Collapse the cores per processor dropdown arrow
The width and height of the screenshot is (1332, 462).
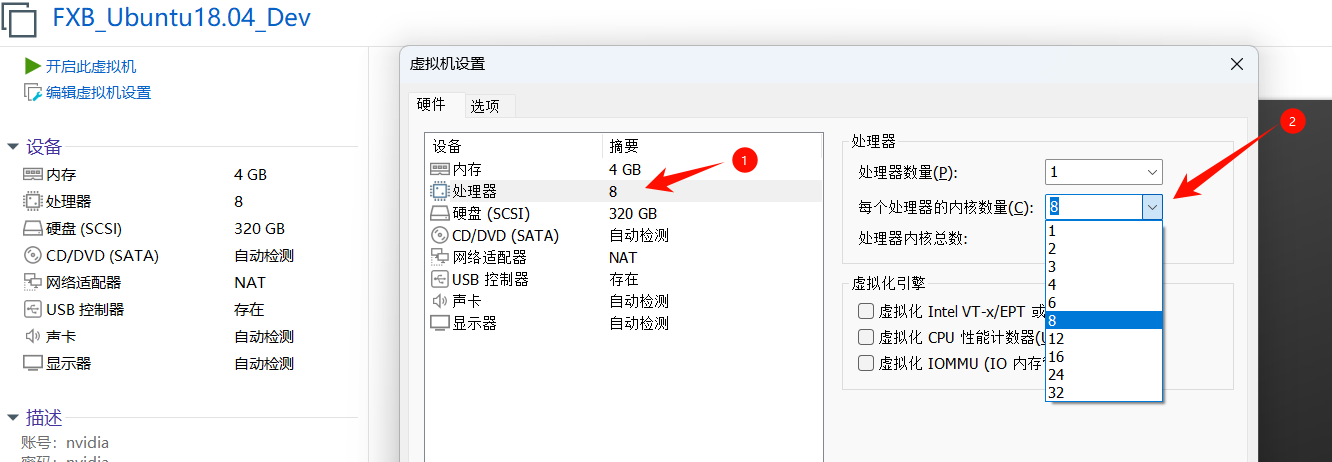pyautogui.click(x=1152, y=207)
